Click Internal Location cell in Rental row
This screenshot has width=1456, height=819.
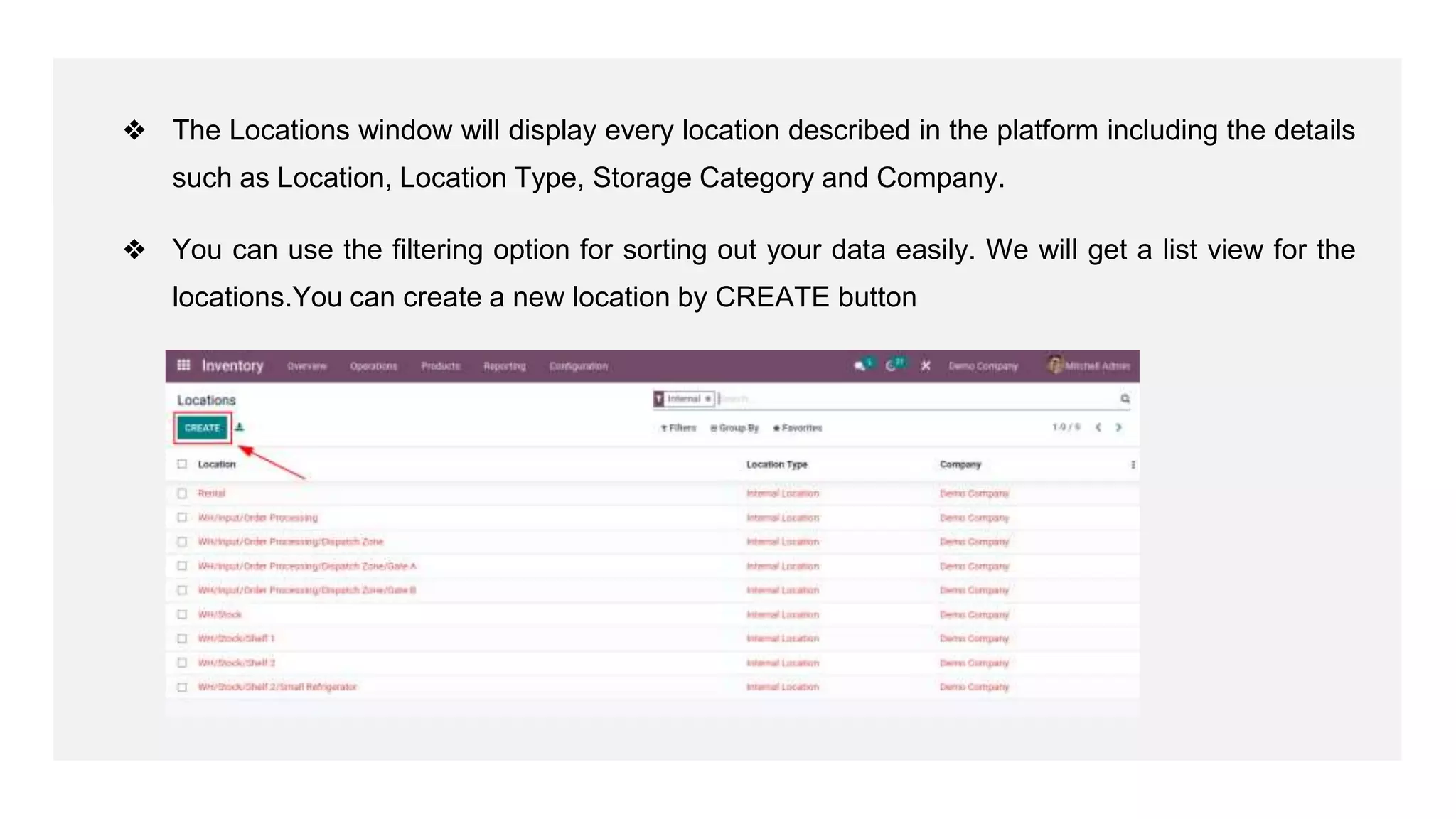tap(783, 493)
